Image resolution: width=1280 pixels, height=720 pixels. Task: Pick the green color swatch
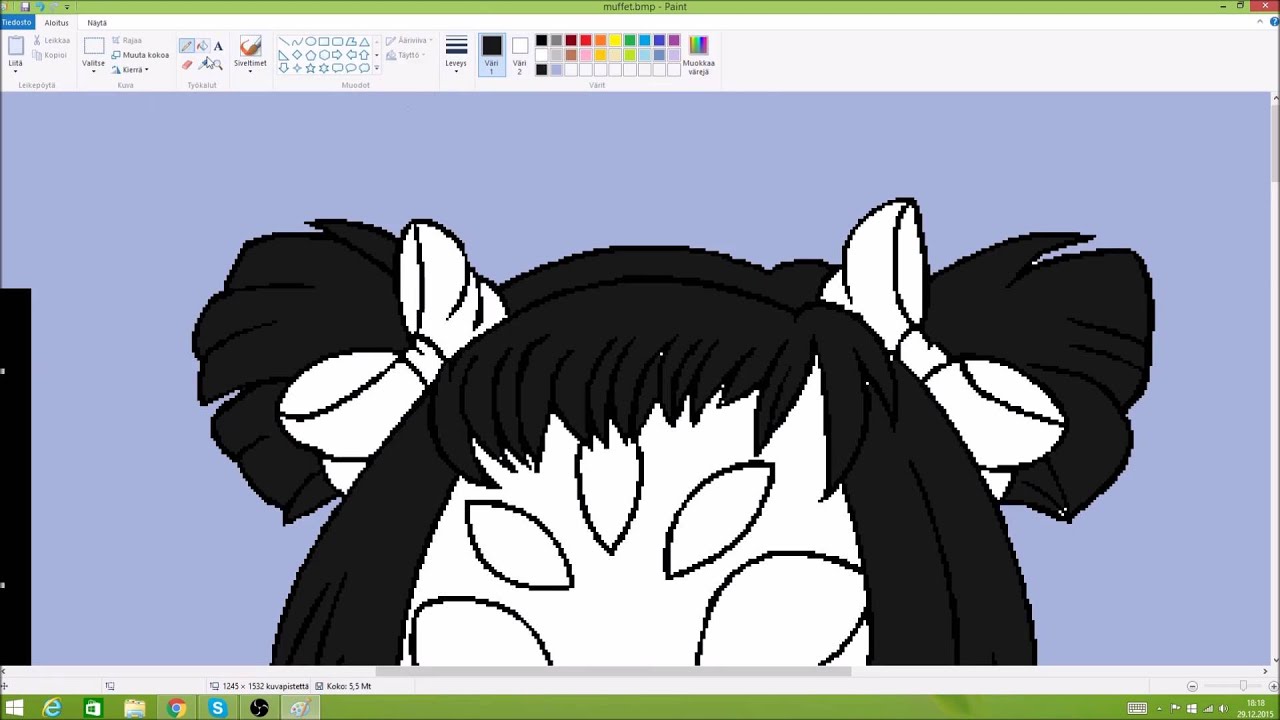coord(630,41)
